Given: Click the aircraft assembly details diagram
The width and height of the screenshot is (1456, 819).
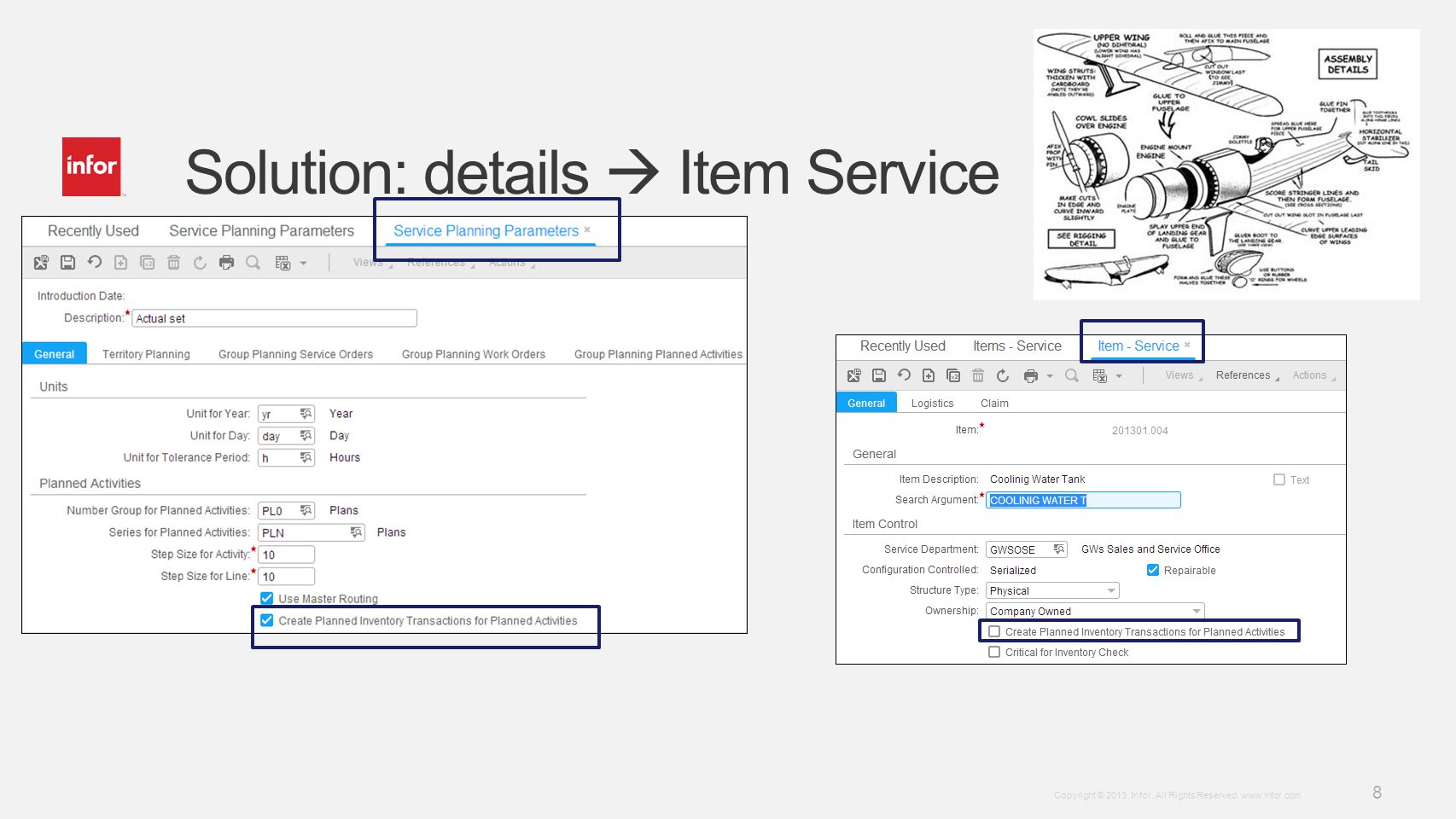Looking at the screenshot, I should pos(1226,165).
